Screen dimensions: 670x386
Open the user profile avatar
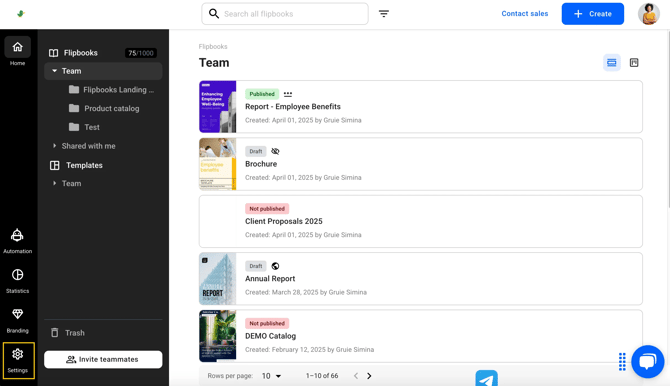[649, 14]
